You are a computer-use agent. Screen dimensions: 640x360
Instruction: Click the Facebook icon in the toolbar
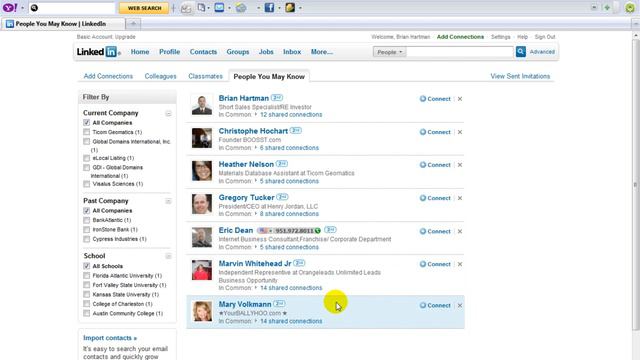click(269, 8)
